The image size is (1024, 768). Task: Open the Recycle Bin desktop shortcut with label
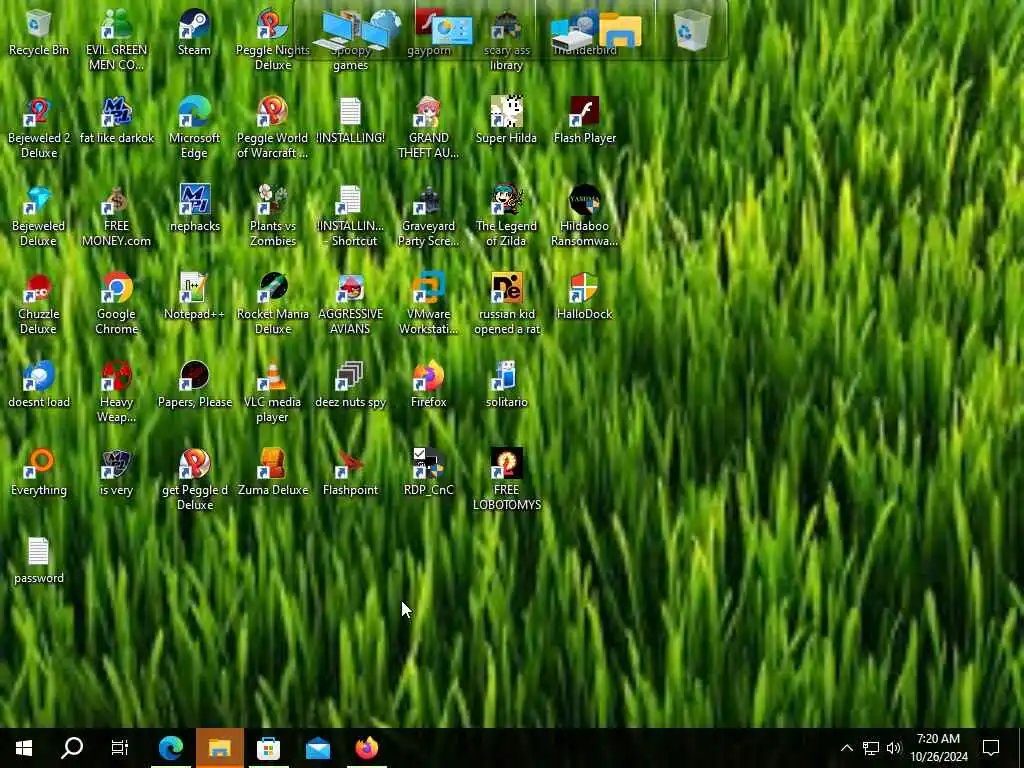(39, 33)
